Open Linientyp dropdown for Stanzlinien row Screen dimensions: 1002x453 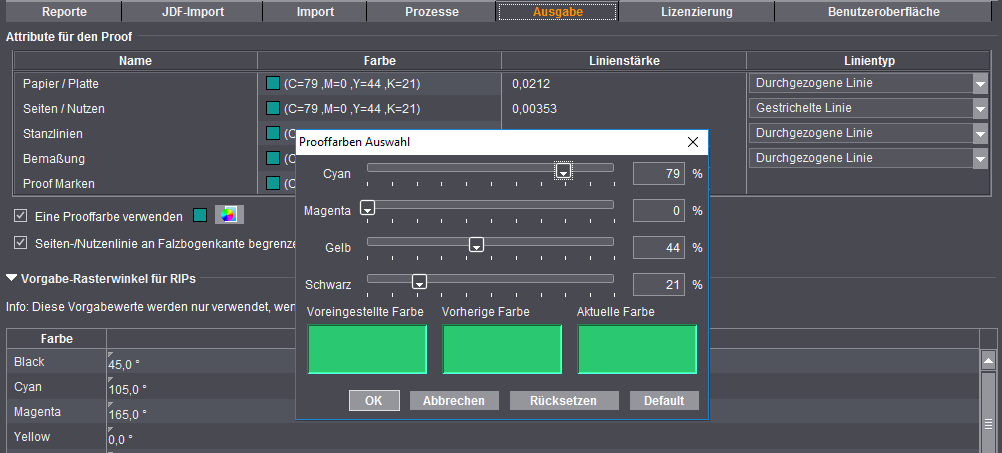[980, 134]
